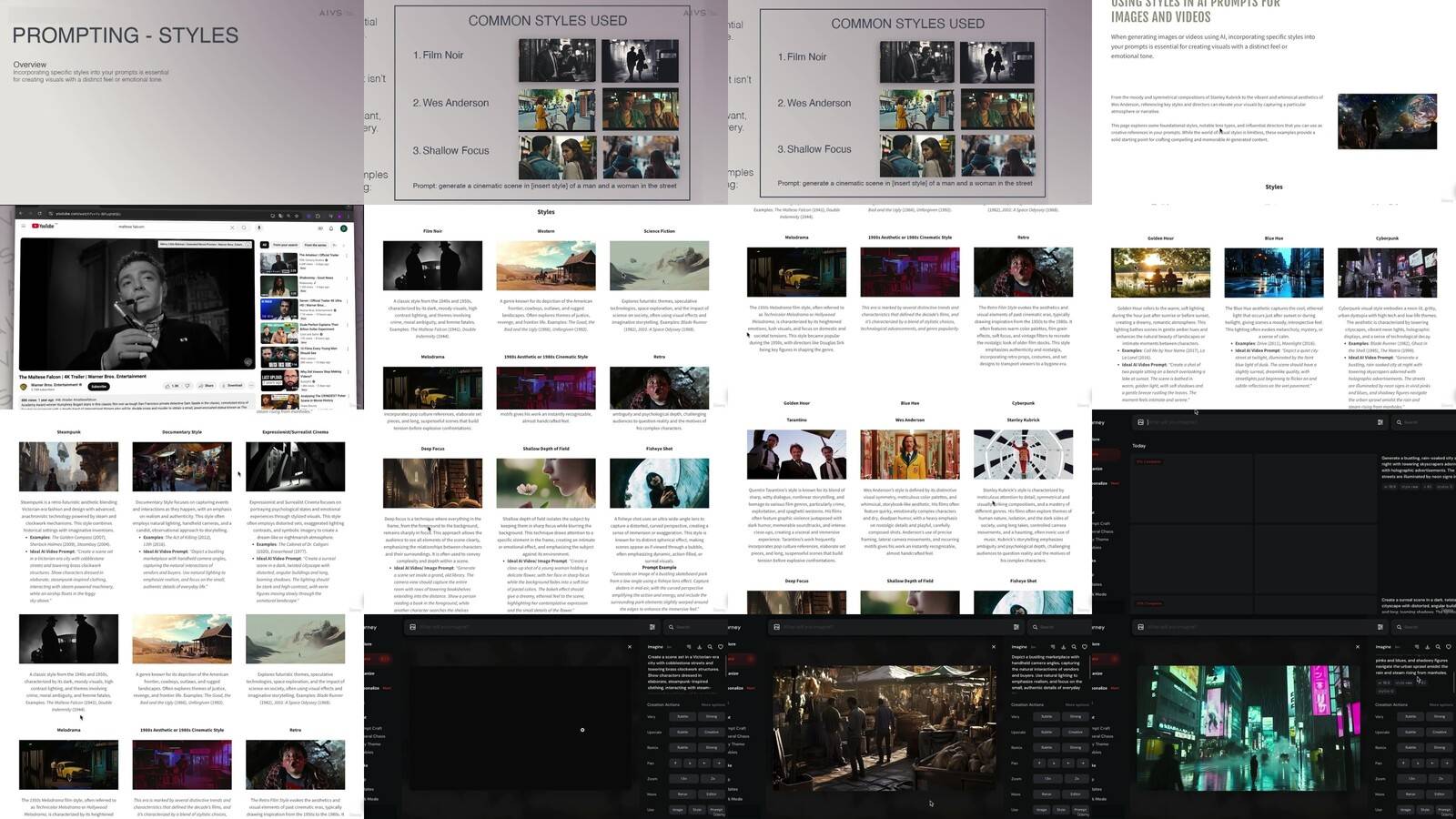
Task: Favorite the market scene image with heart
Action: coord(1085,647)
